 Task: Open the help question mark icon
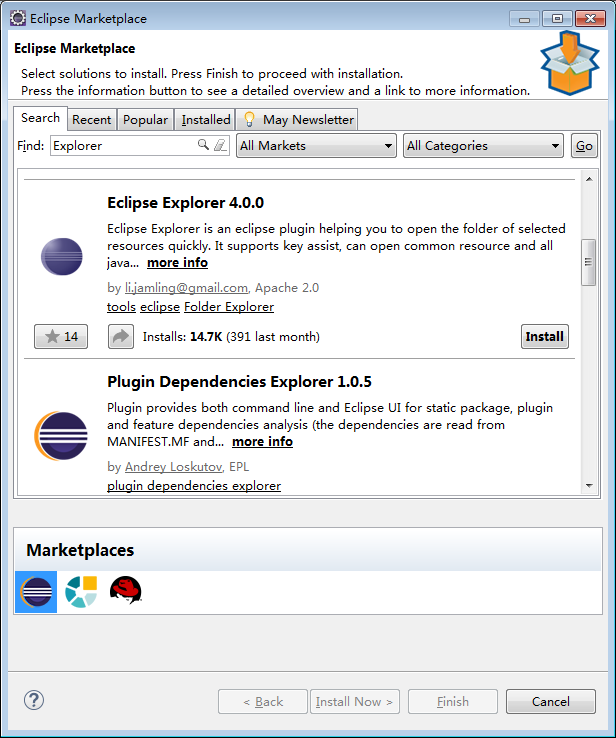click(x=34, y=700)
